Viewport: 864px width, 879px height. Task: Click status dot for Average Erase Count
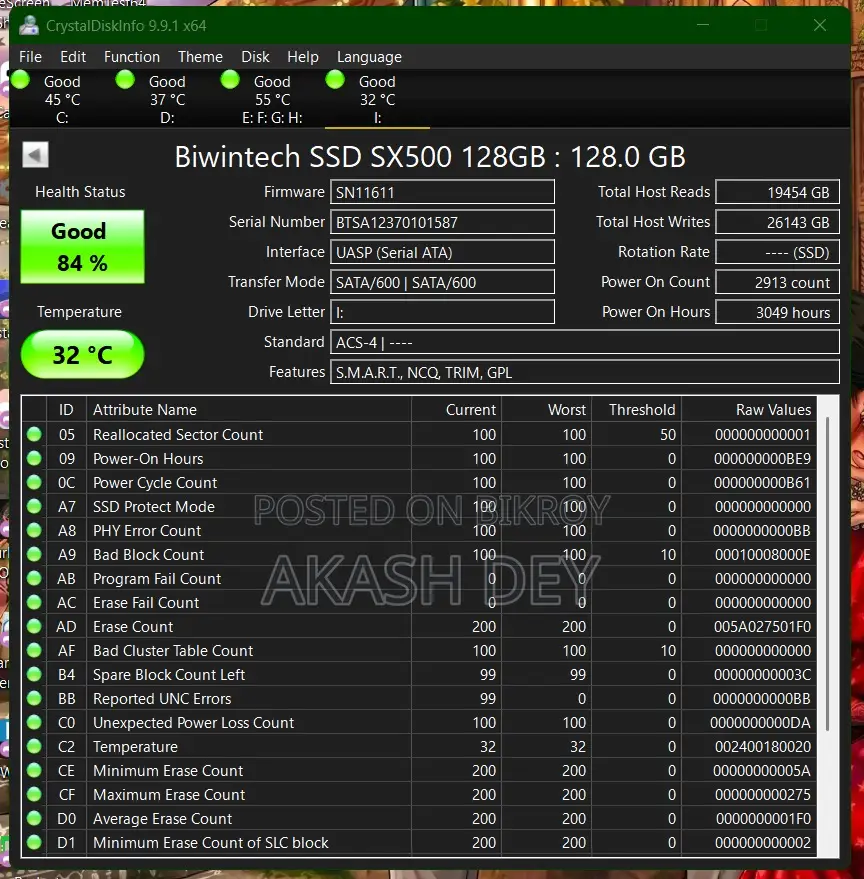pyautogui.click(x=34, y=818)
